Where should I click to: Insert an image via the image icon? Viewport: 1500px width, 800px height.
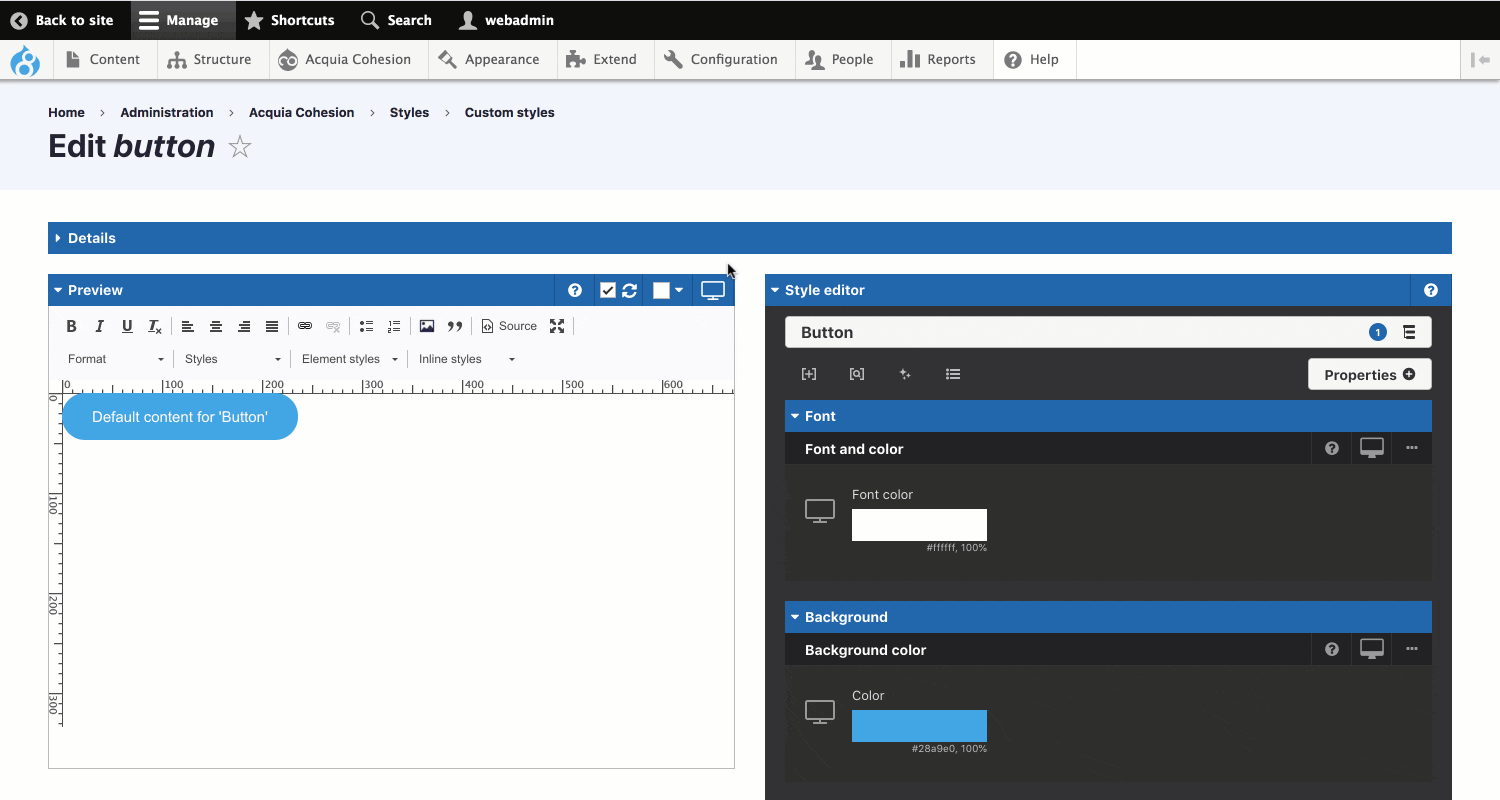click(x=427, y=326)
